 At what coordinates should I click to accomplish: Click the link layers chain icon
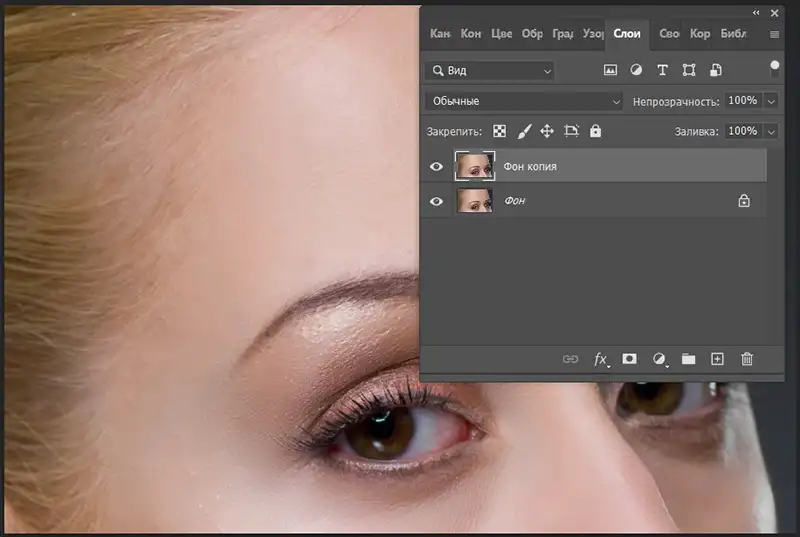pyautogui.click(x=570, y=359)
